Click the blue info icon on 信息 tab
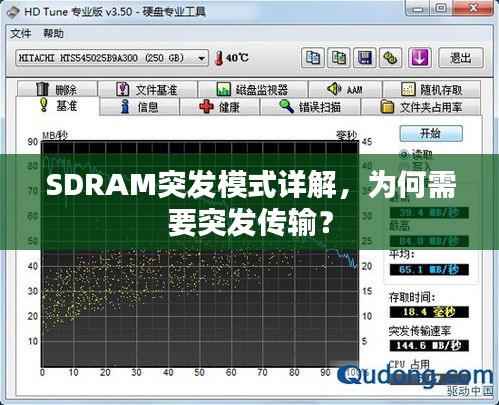The width and height of the screenshot is (499, 405). (125, 107)
